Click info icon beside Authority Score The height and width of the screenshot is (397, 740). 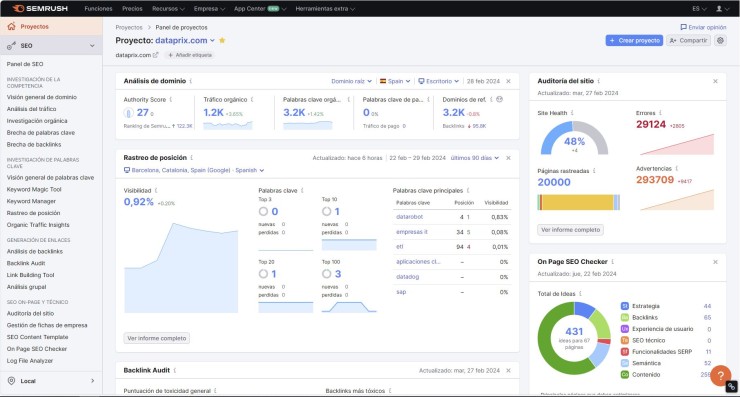171,100
